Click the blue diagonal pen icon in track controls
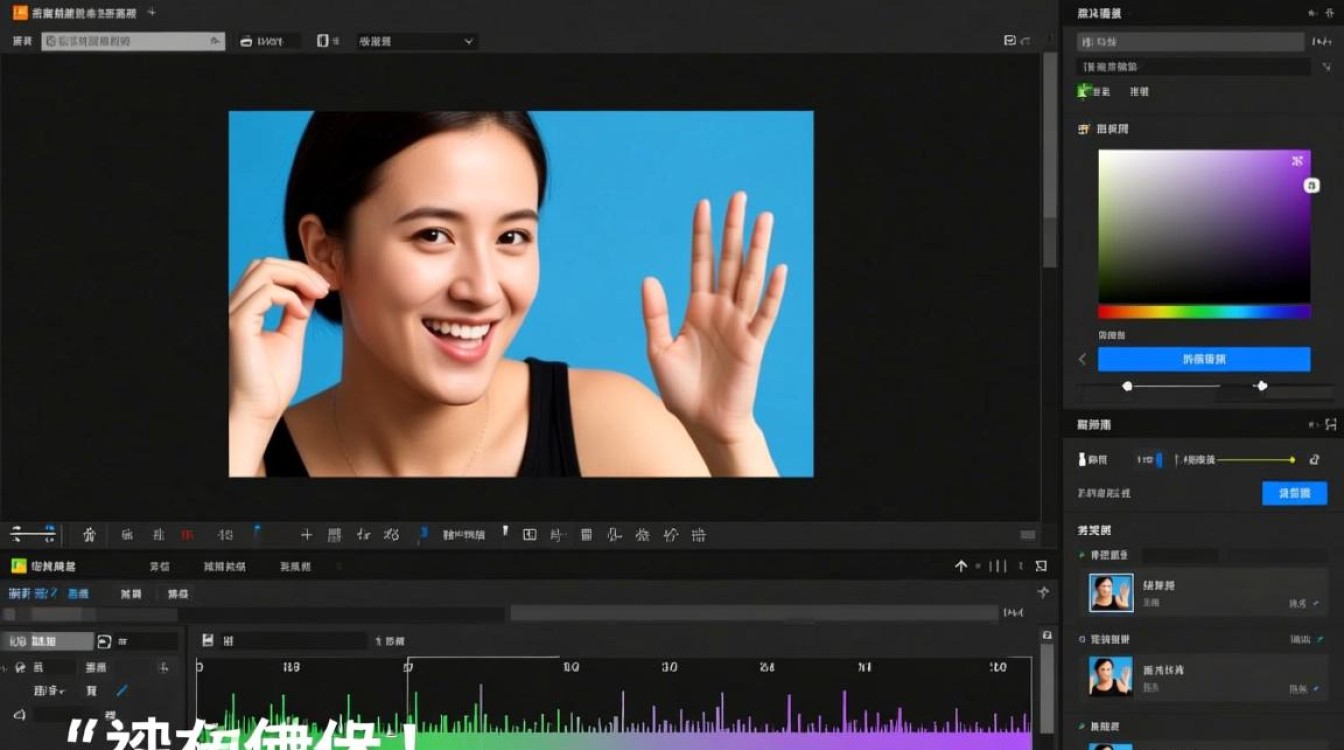 (x=122, y=691)
